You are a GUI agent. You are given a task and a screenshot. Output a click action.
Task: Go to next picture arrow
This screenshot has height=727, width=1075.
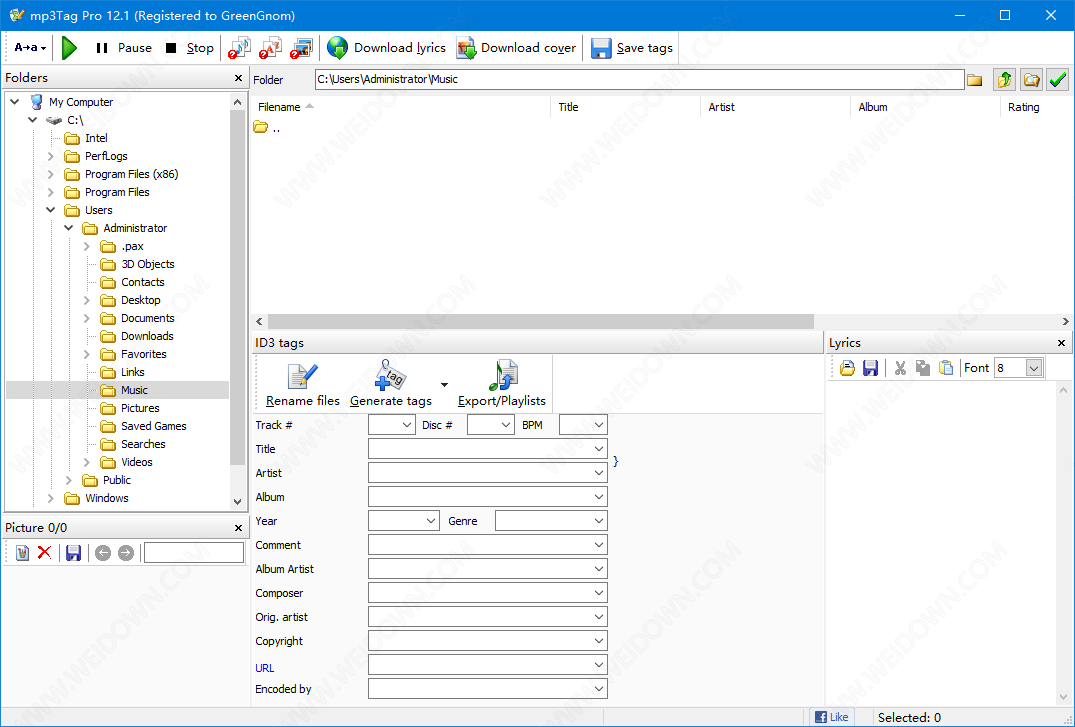(125, 553)
